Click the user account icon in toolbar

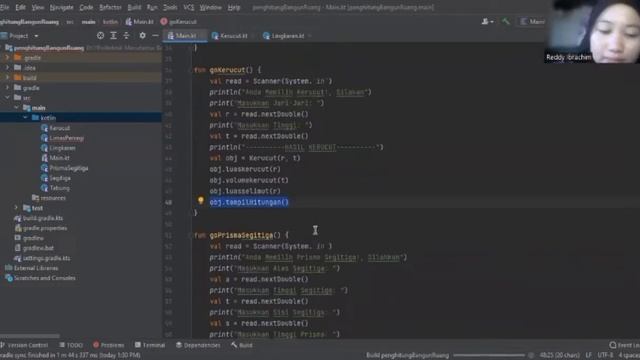click(x=487, y=21)
